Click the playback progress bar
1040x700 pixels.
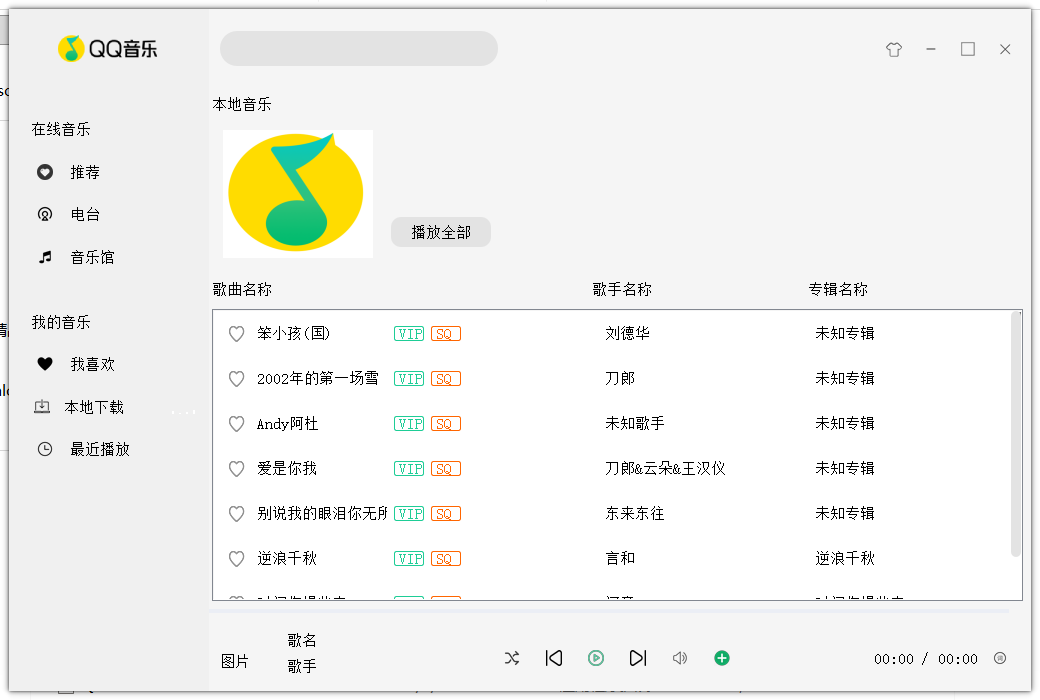[610, 610]
